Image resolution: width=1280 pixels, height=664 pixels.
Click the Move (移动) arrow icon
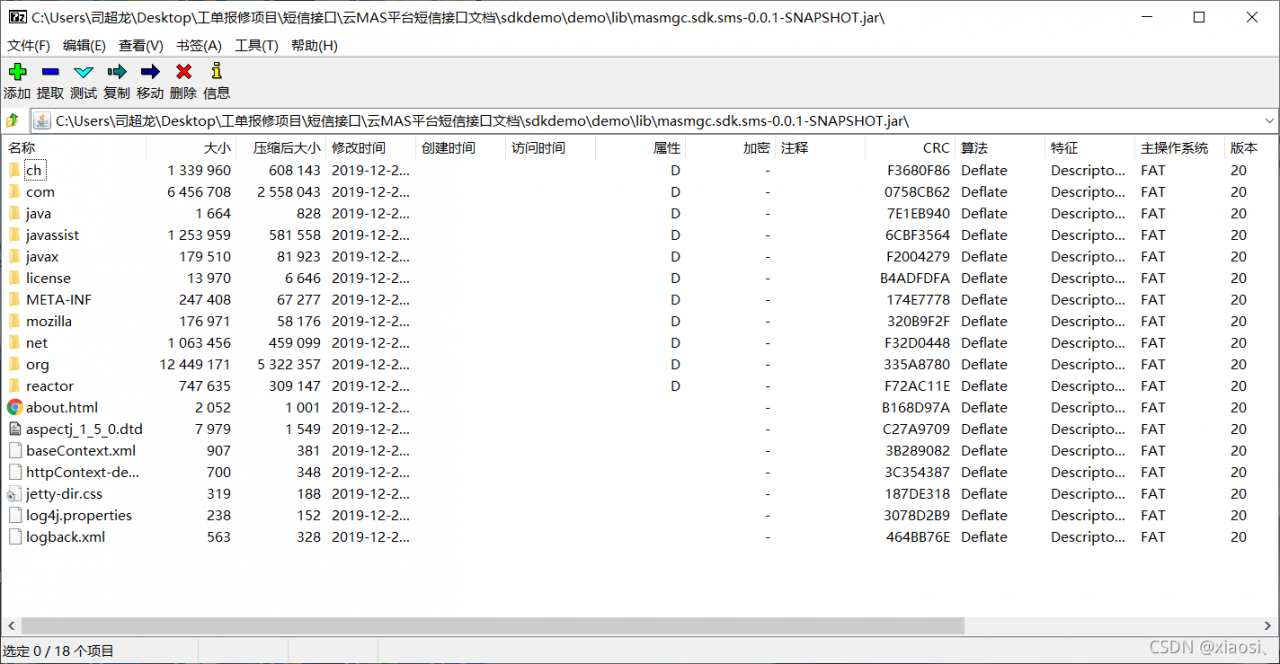(x=150, y=72)
